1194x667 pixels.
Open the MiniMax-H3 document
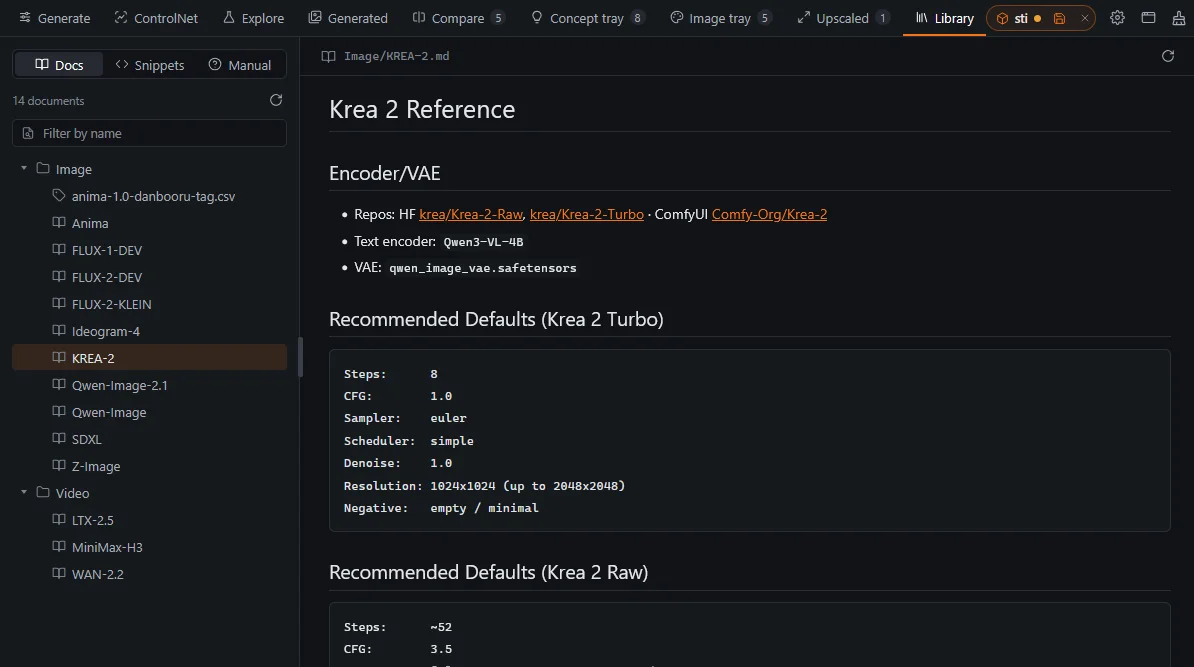[x=149, y=547]
